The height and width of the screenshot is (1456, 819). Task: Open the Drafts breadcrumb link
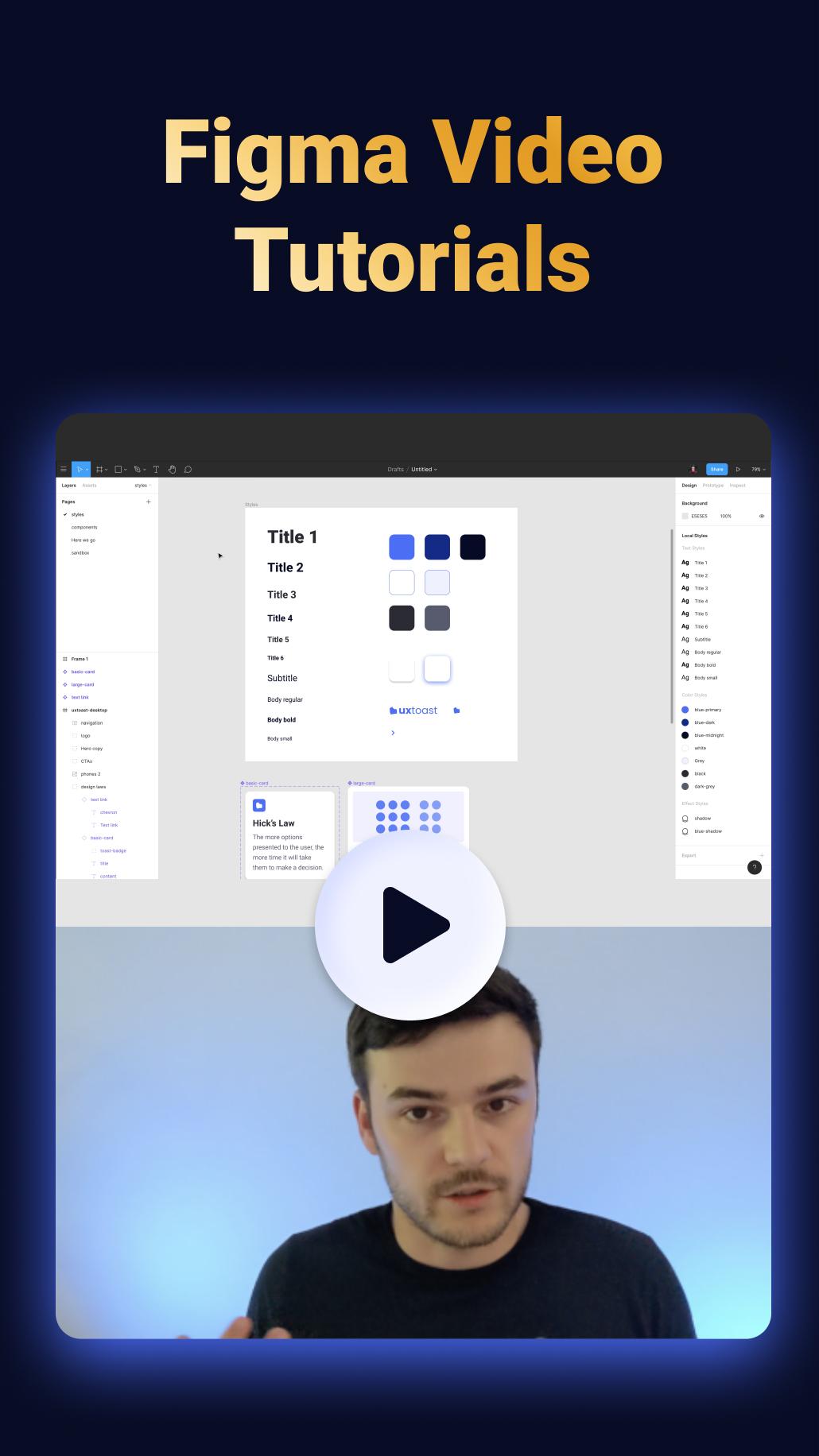[x=395, y=470]
